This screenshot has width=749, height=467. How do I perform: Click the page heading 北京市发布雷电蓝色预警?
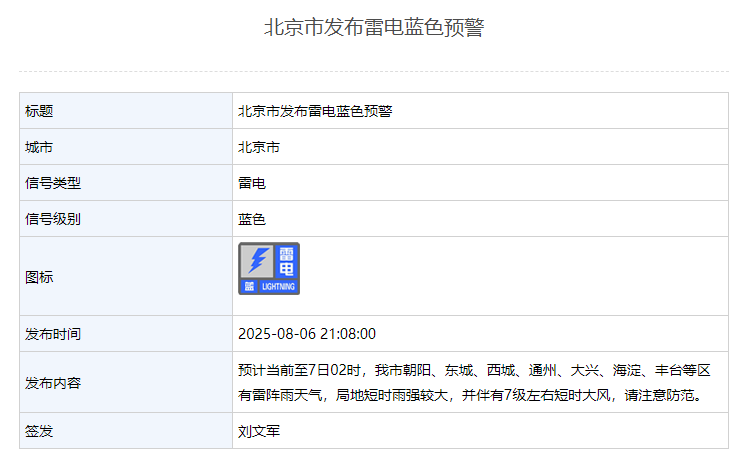click(374, 27)
